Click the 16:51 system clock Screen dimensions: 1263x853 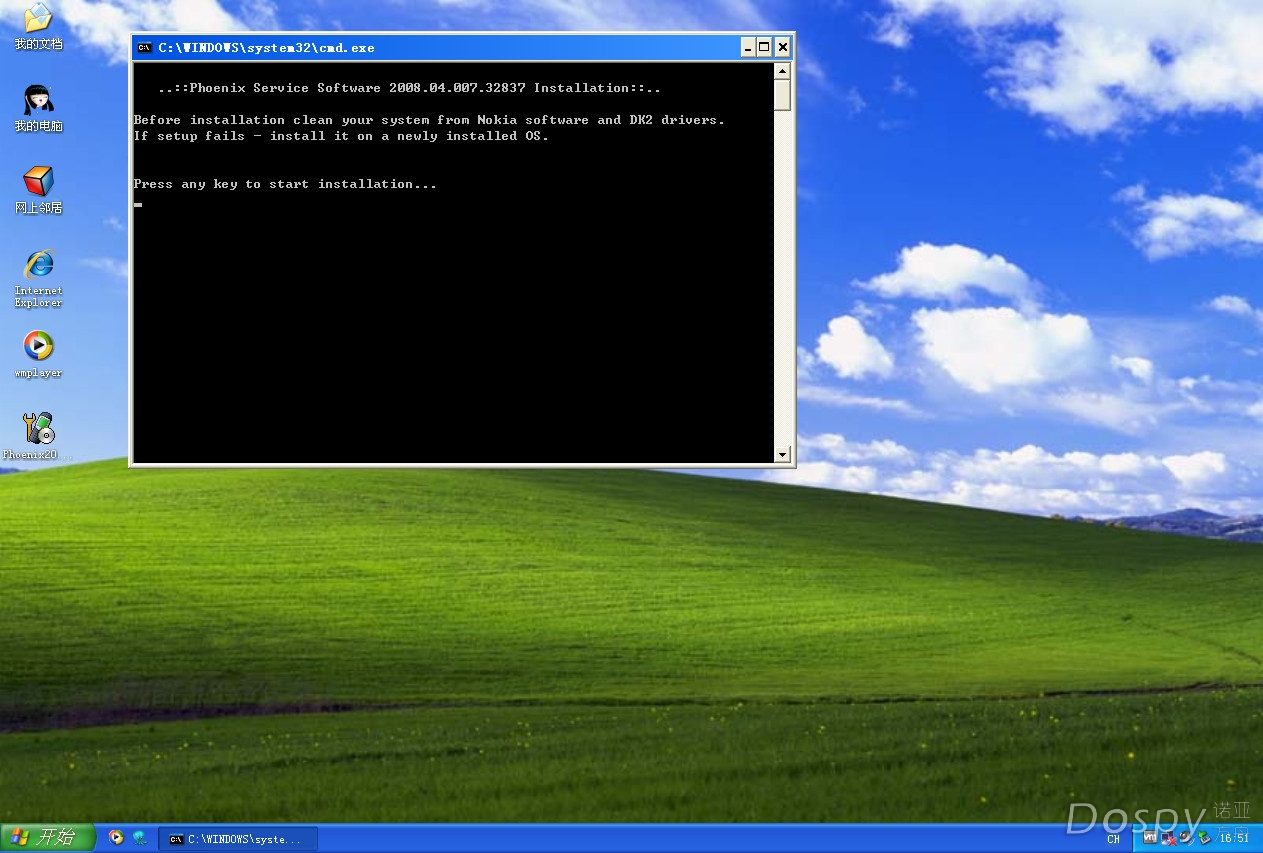tap(1233, 838)
